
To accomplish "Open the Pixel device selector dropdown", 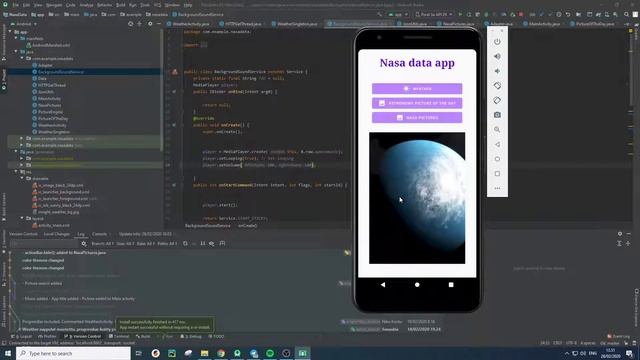I will point(434,14).
